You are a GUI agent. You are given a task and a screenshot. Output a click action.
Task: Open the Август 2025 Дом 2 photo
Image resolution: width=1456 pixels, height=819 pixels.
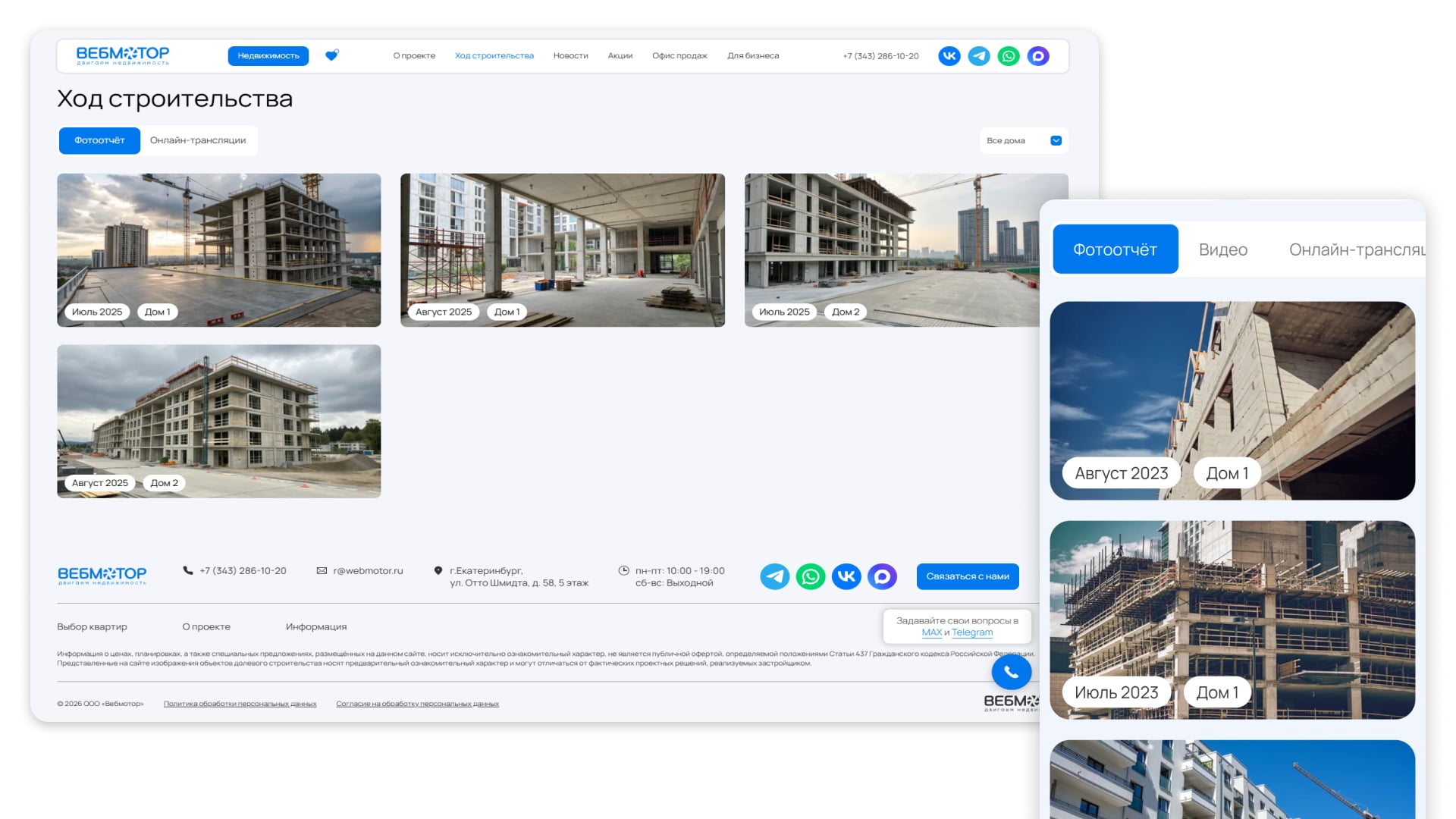click(219, 422)
